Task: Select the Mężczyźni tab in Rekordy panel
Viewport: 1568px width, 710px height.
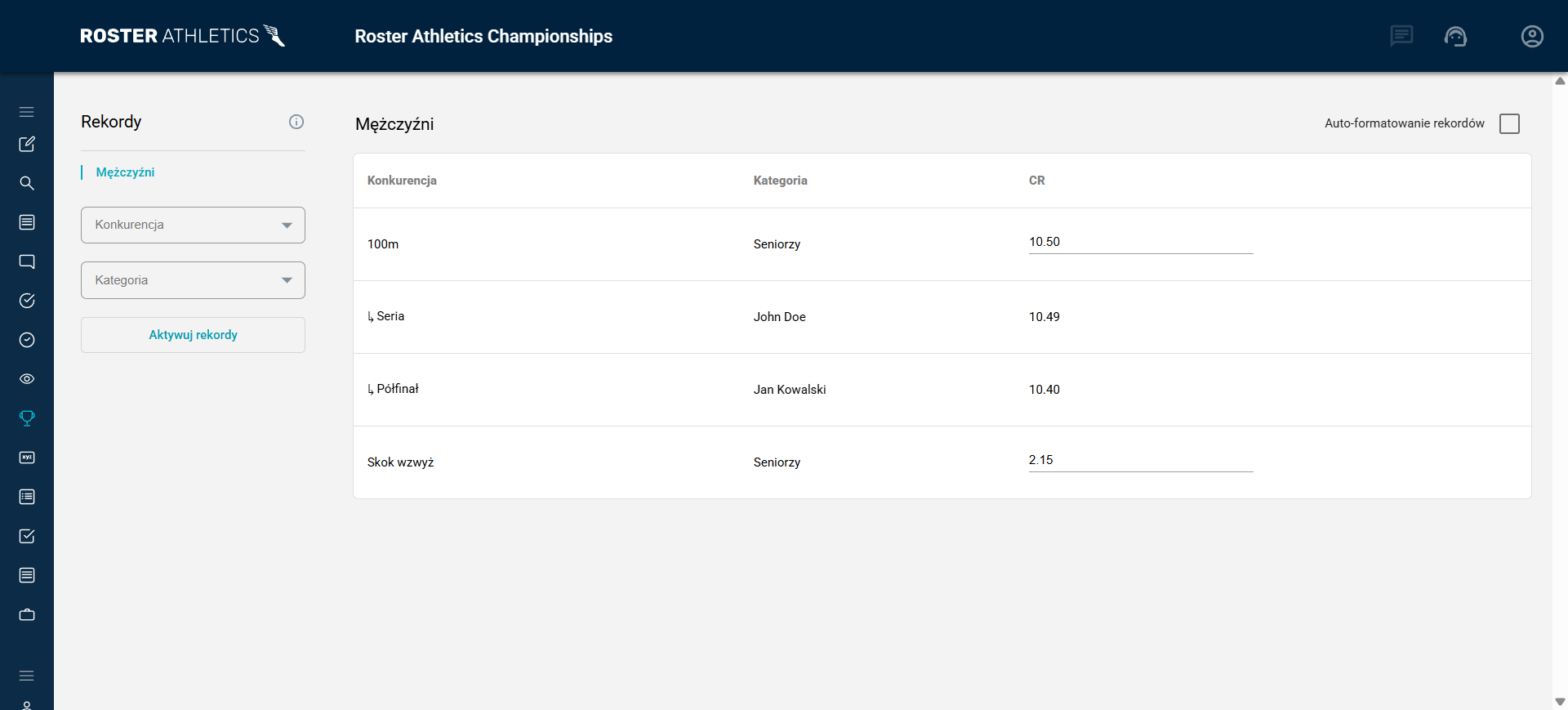Action: 125,172
